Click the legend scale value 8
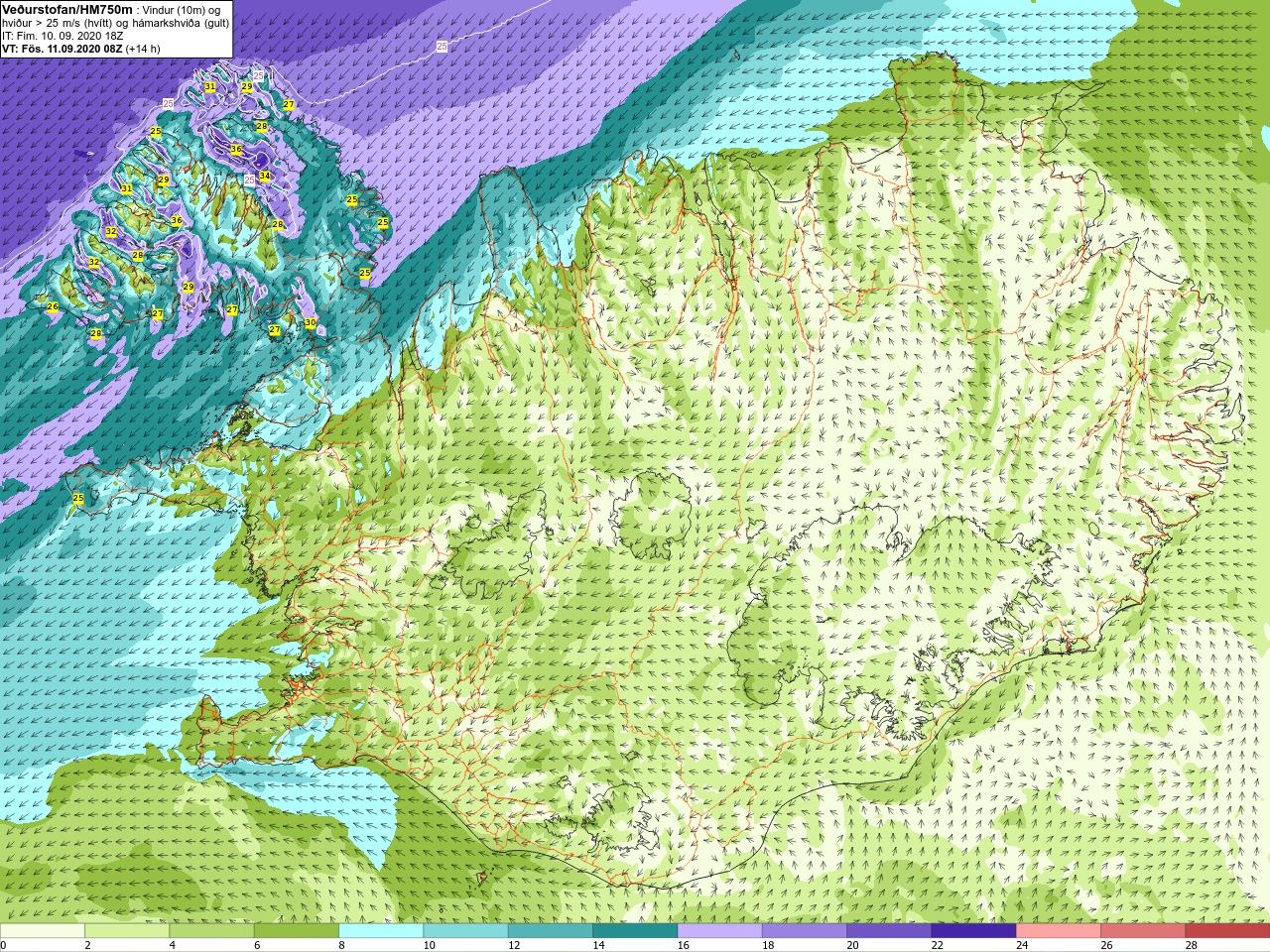 click(341, 945)
